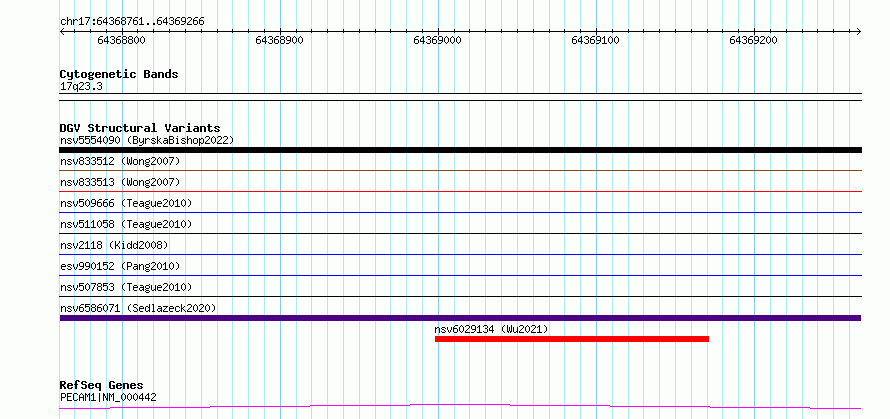Click the Cytogenetic Bands track heading
This screenshot has width=890, height=419.
pos(119,74)
